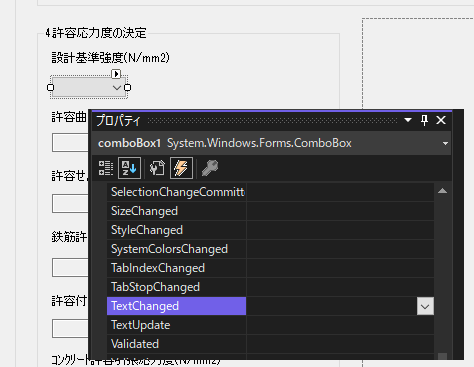Show Properties page icon
This screenshot has width=474, height=367.
click(157, 168)
